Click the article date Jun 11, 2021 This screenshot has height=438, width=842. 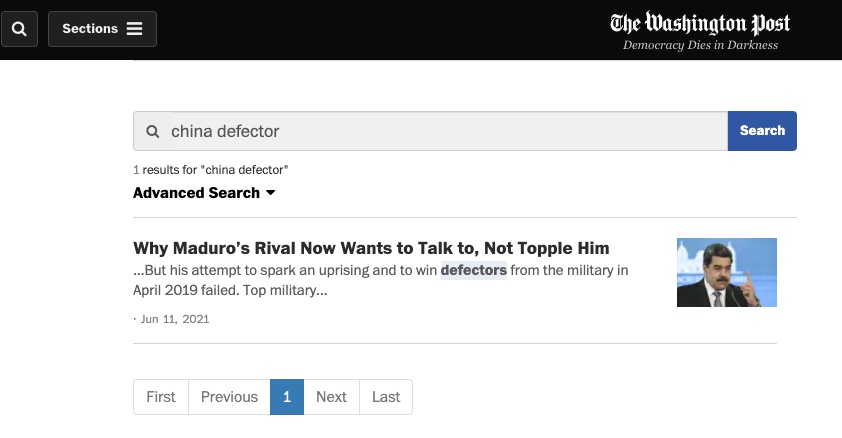tap(173, 319)
